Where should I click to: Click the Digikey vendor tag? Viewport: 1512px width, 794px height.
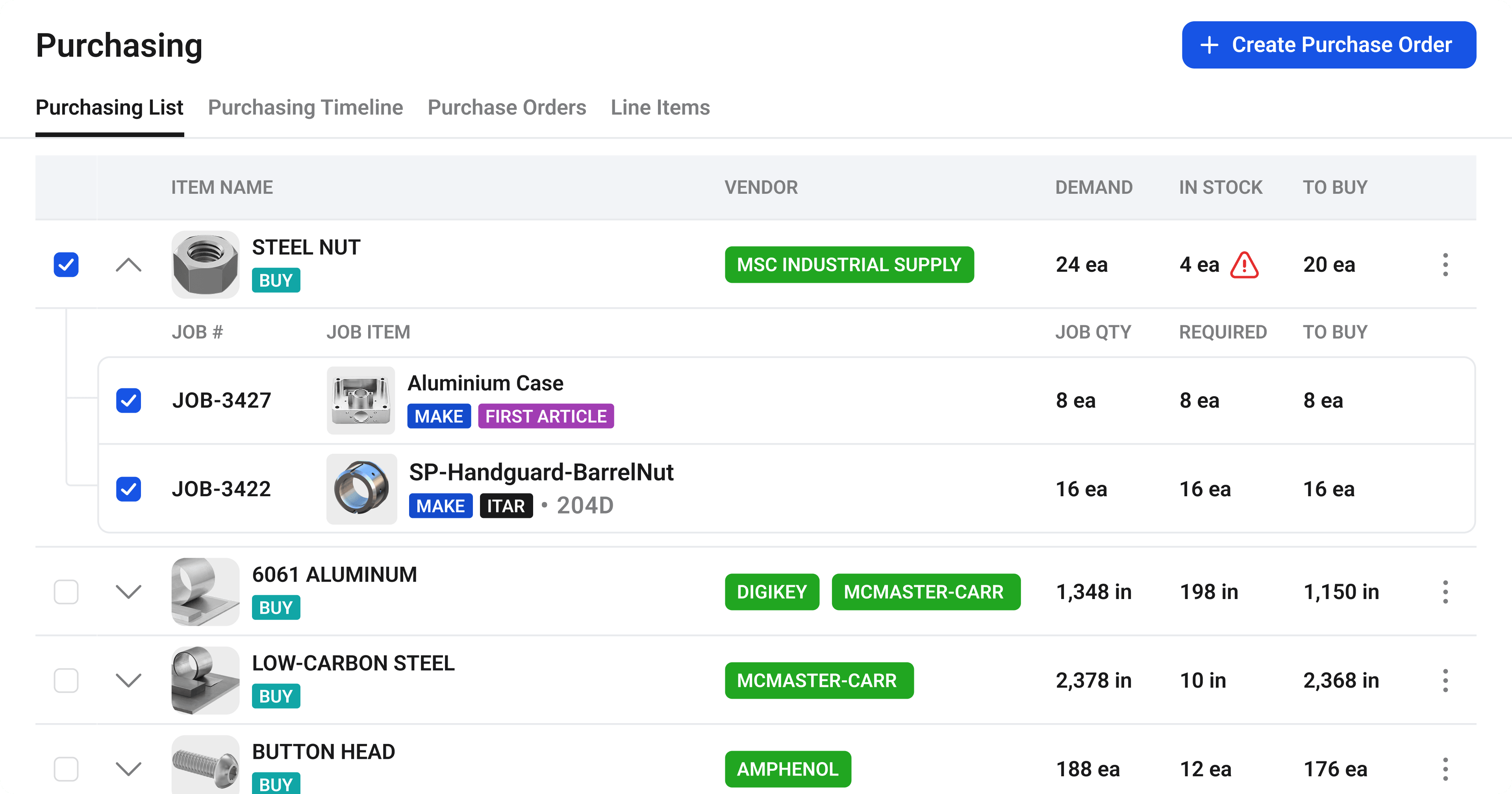click(771, 592)
